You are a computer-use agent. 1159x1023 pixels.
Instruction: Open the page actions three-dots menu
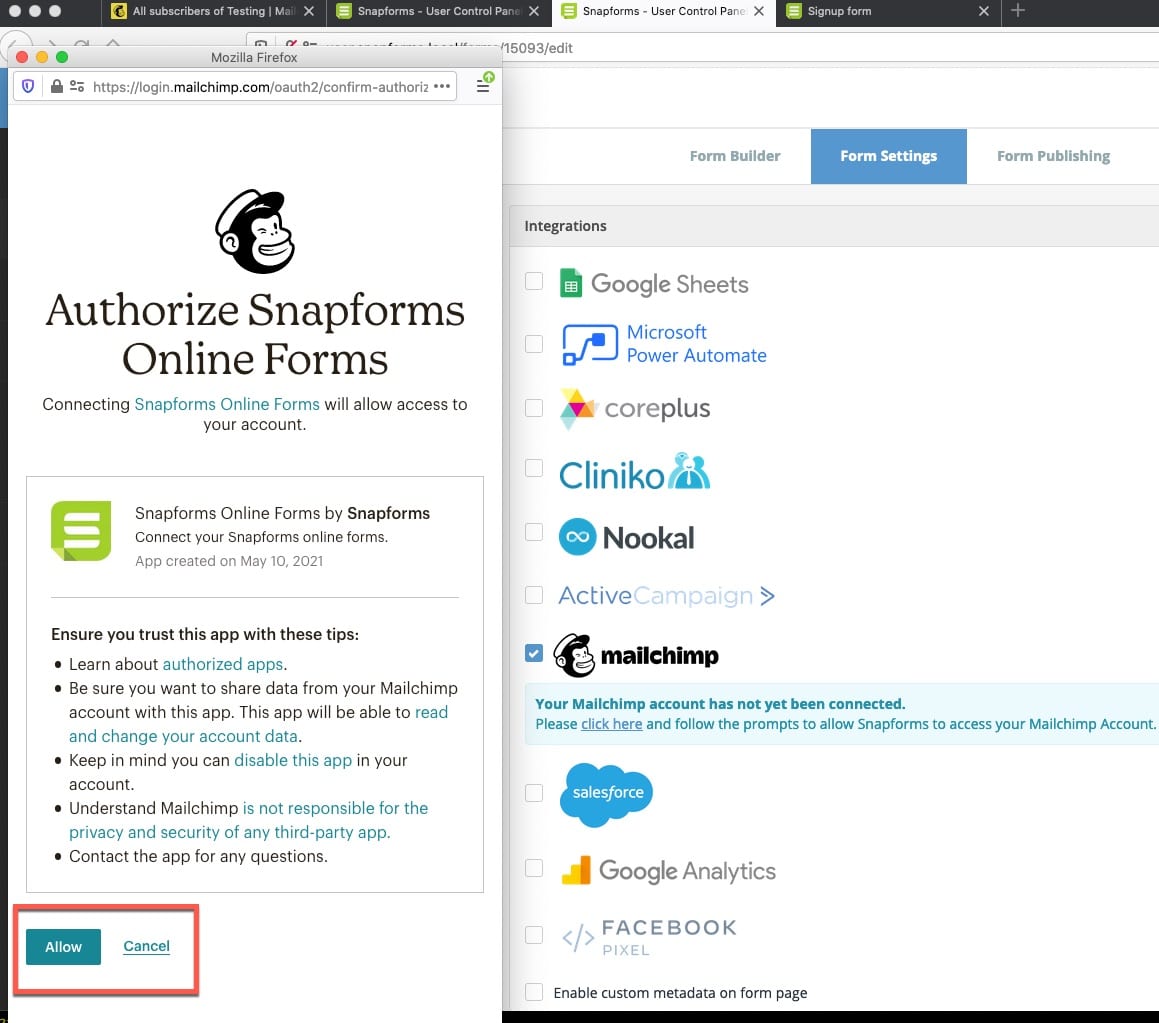pyautogui.click(x=442, y=86)
